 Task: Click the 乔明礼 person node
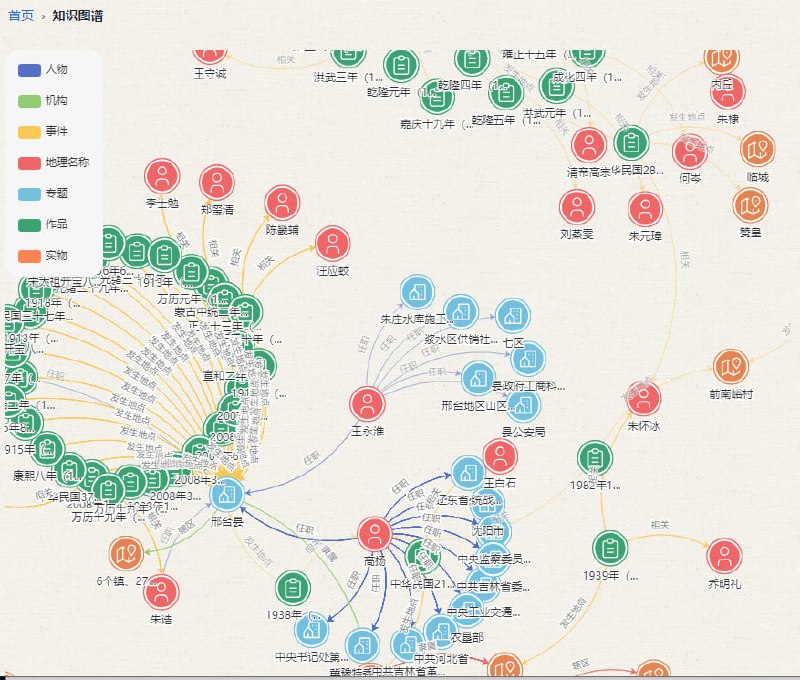tap(725, 556)
